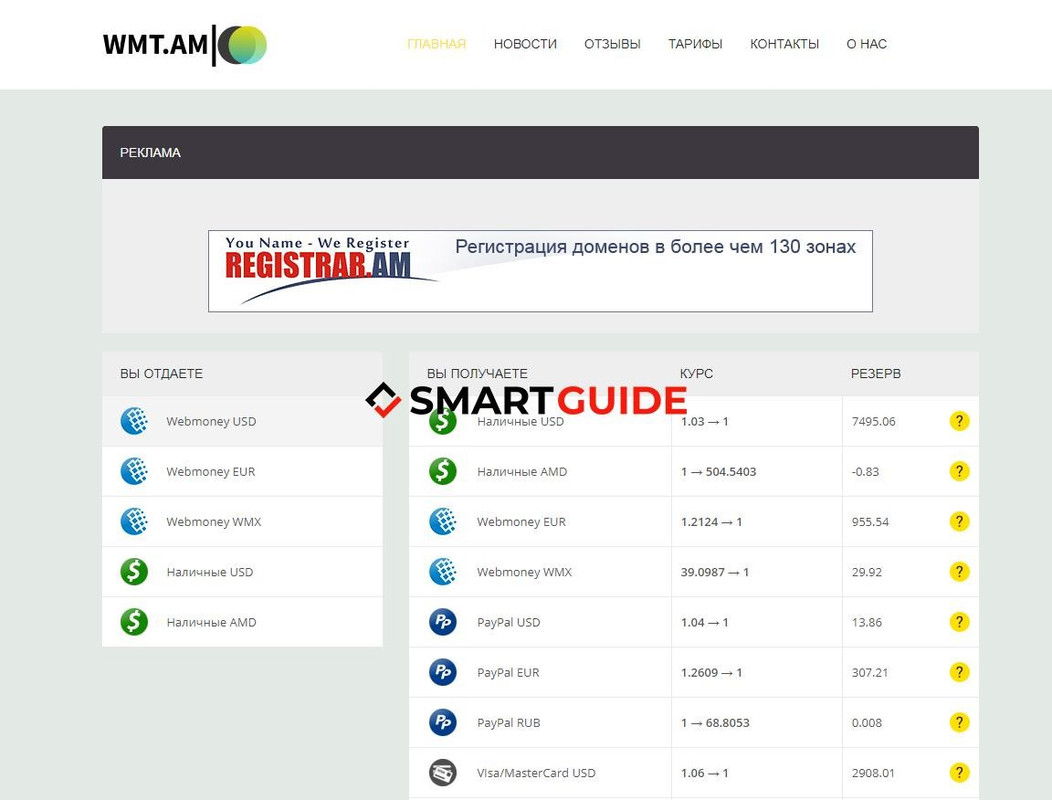1052x800 pixels.
Task: Pick Webmoney WMX in ВЫ ПОЛУЧАЕТЕ
Action: (524, 572)
